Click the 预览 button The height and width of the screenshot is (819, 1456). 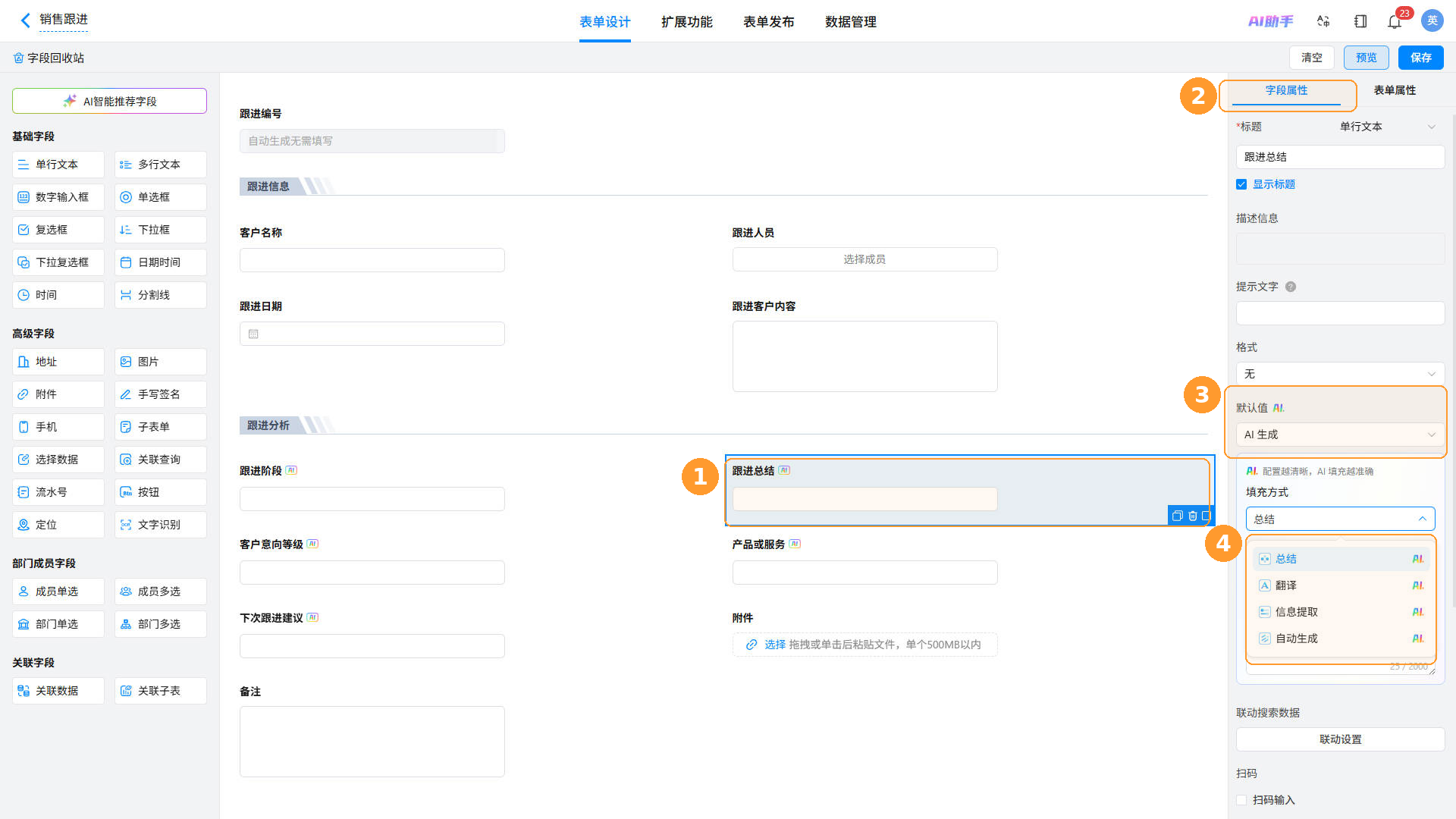(1367, 58)
